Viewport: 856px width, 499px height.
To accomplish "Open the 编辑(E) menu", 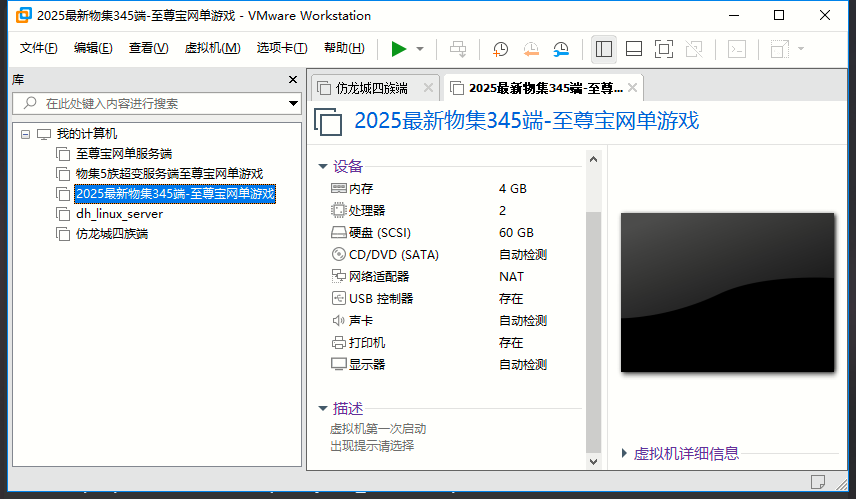I will tap(93, 48).
